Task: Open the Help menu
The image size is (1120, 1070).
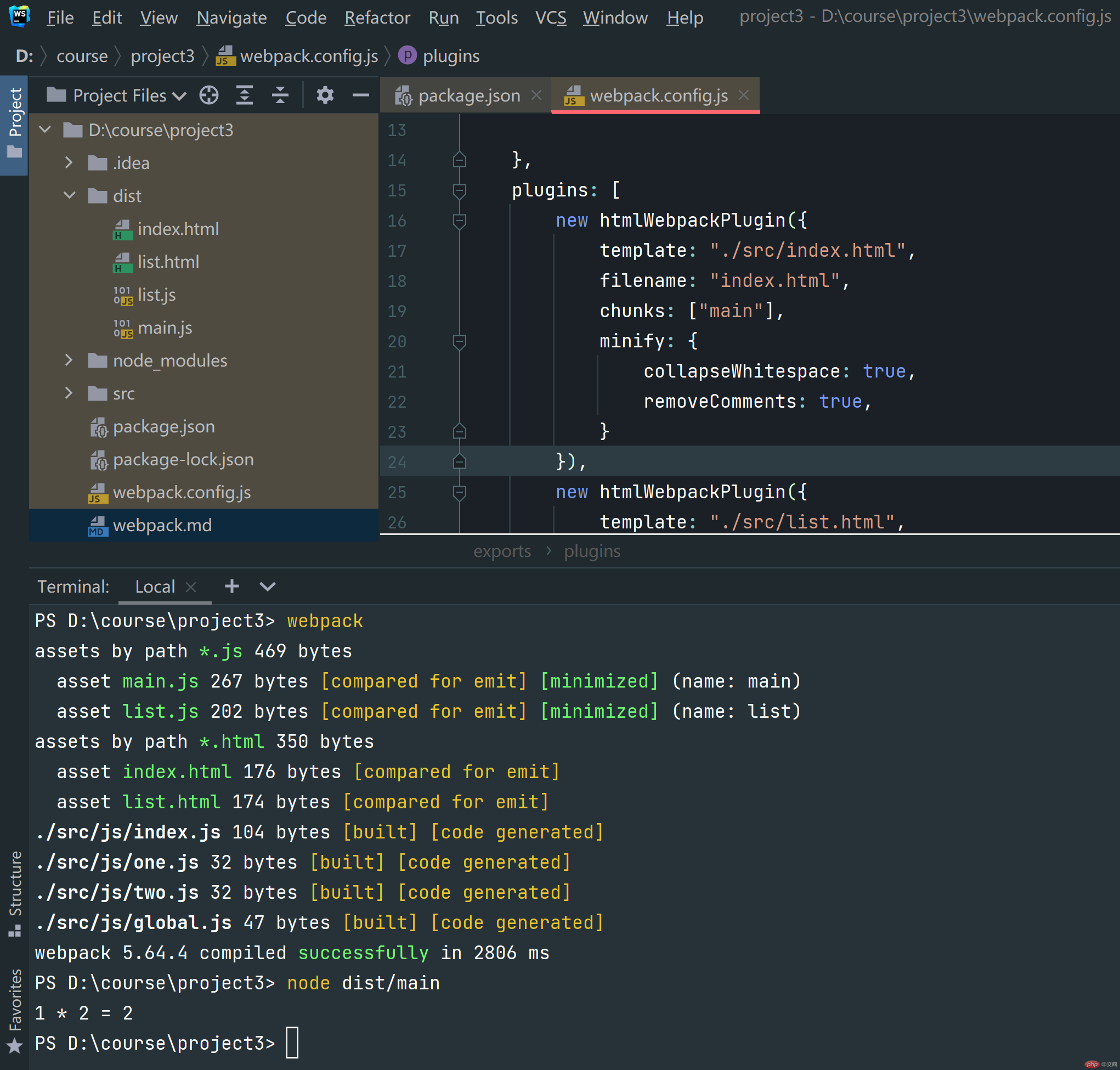Action: coord(685,18)
